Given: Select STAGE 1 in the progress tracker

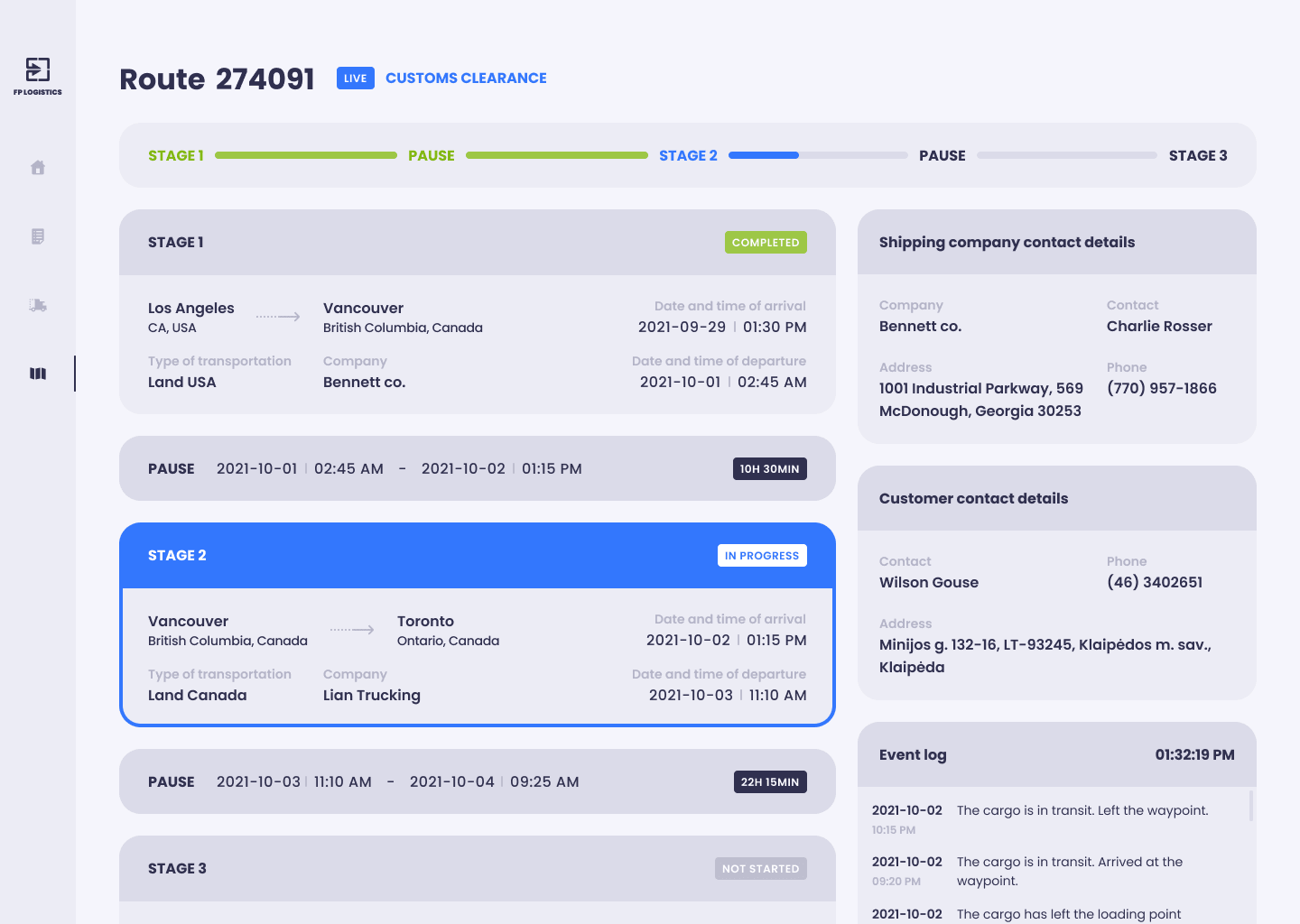Looking at the screenshot, I should point(176,155).
